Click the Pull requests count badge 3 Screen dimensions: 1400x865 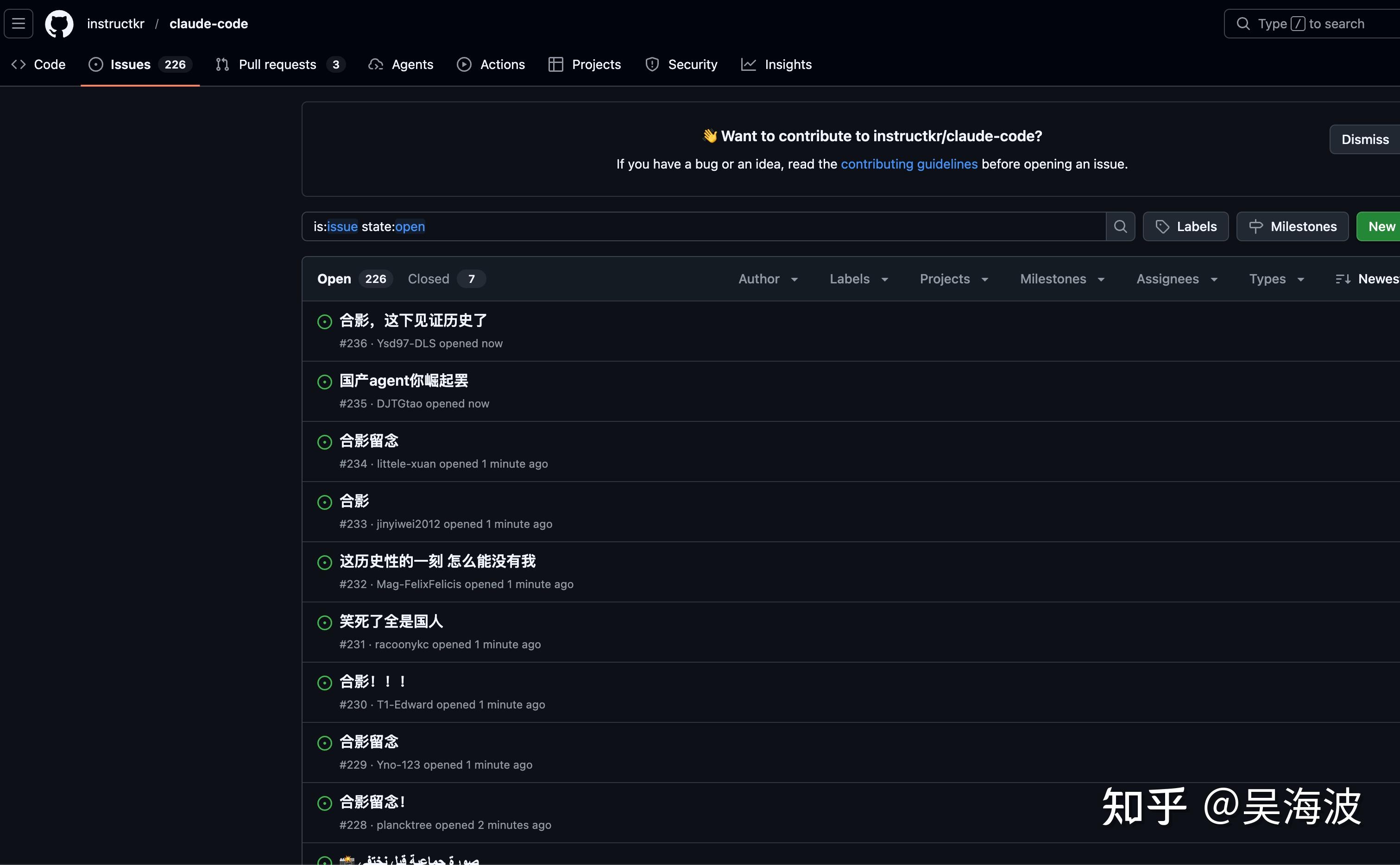tap(336, 65)
